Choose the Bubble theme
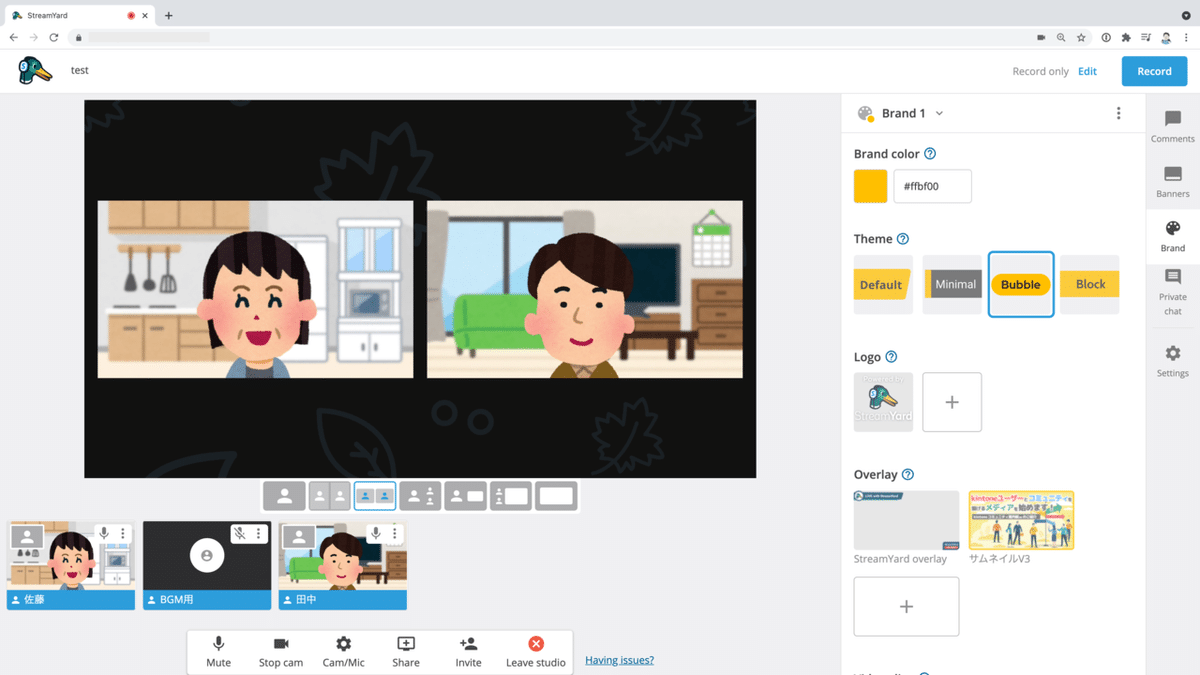Viewport: 1200px width, 675px height. pyautogui.click(x=1021, y=285)
